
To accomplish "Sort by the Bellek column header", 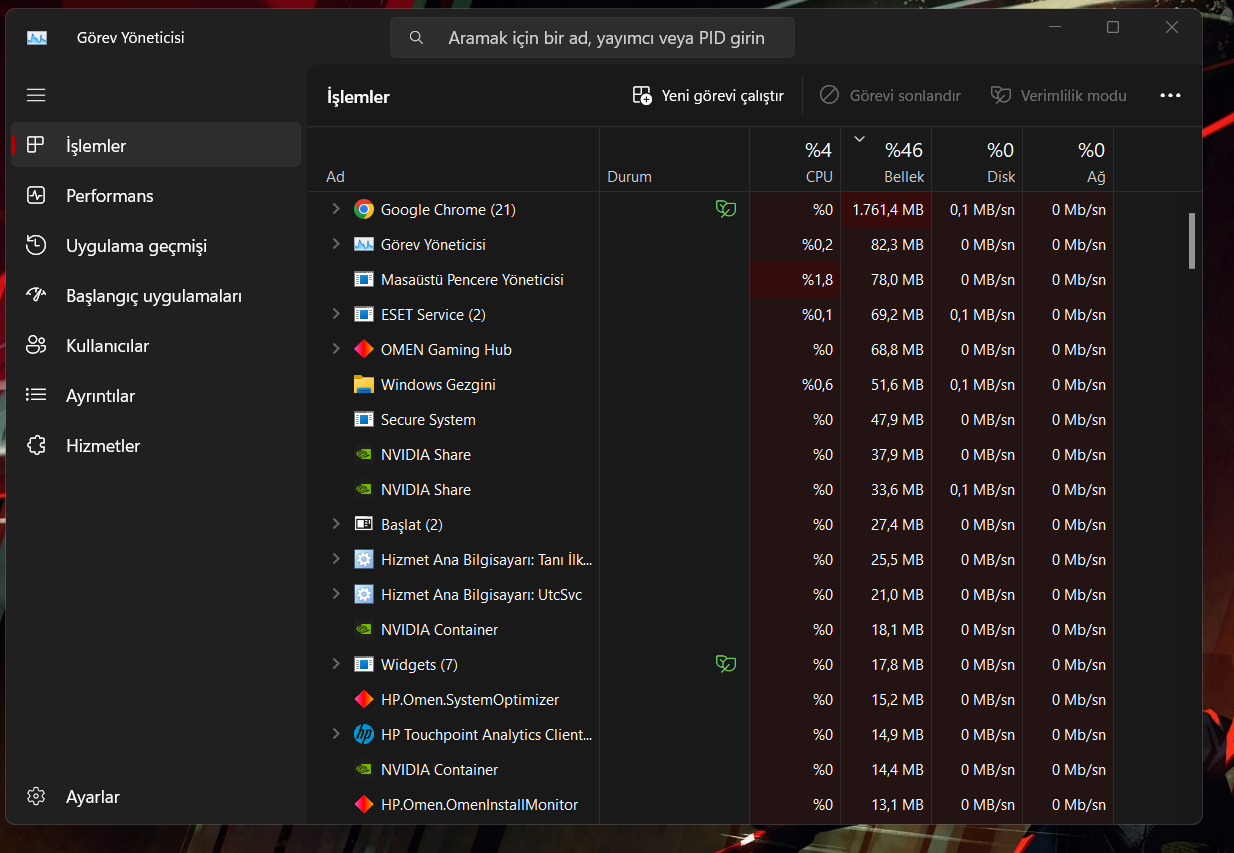I will click(x=886, y=160).
